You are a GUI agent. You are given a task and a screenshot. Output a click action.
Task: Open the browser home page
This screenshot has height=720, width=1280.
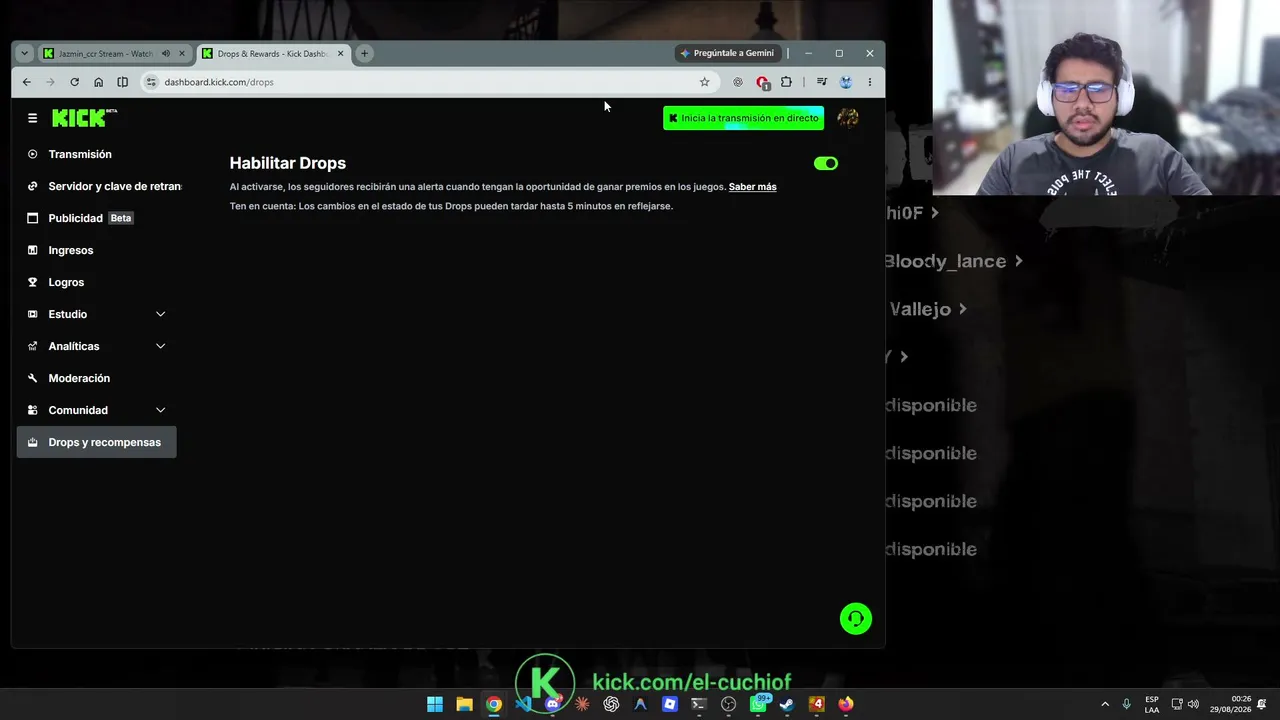coord(98,82)
